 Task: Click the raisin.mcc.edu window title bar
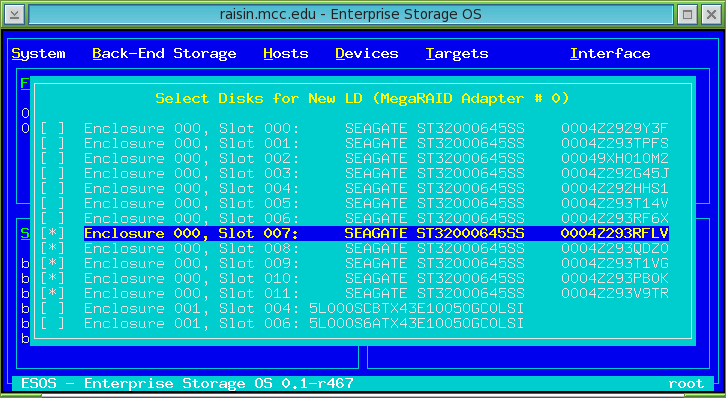(350, 14)
